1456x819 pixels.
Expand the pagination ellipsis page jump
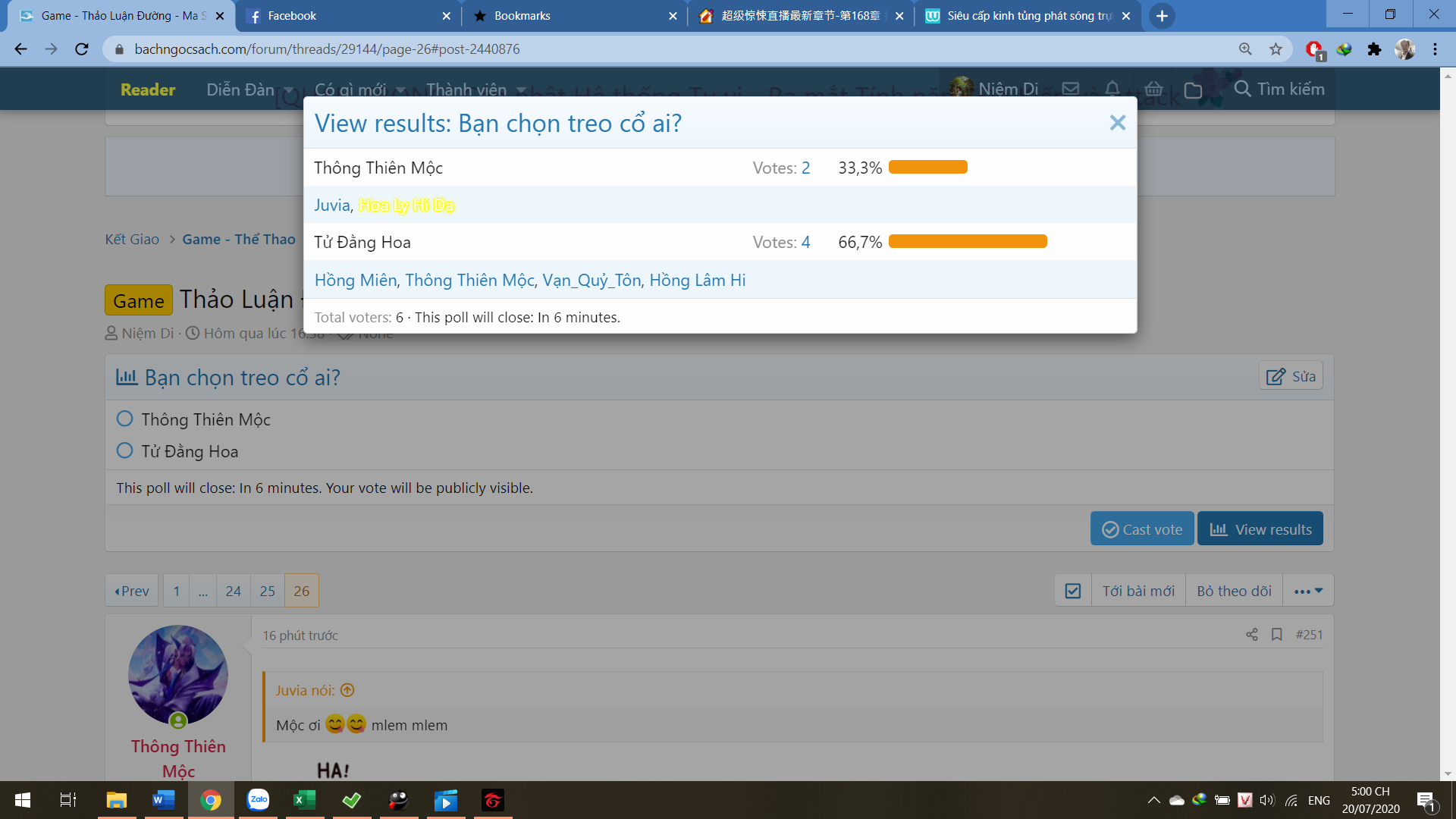[202, 591]
